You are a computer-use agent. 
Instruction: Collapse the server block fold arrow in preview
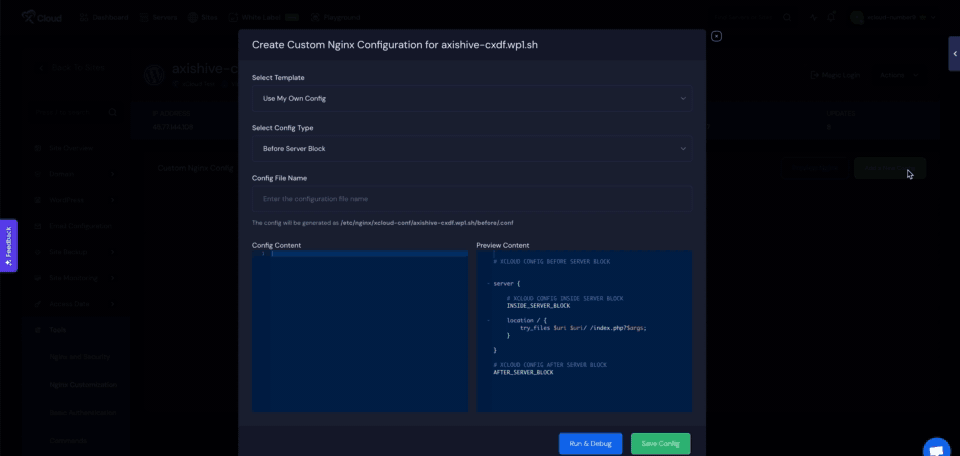489,284
